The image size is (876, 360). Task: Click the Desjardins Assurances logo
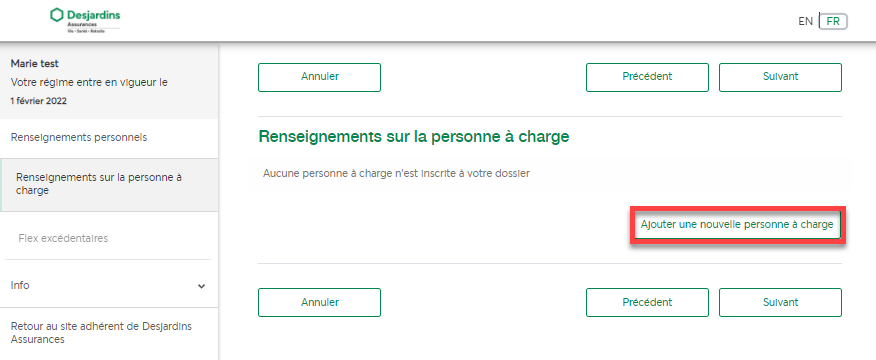click(x=85, y=21)
